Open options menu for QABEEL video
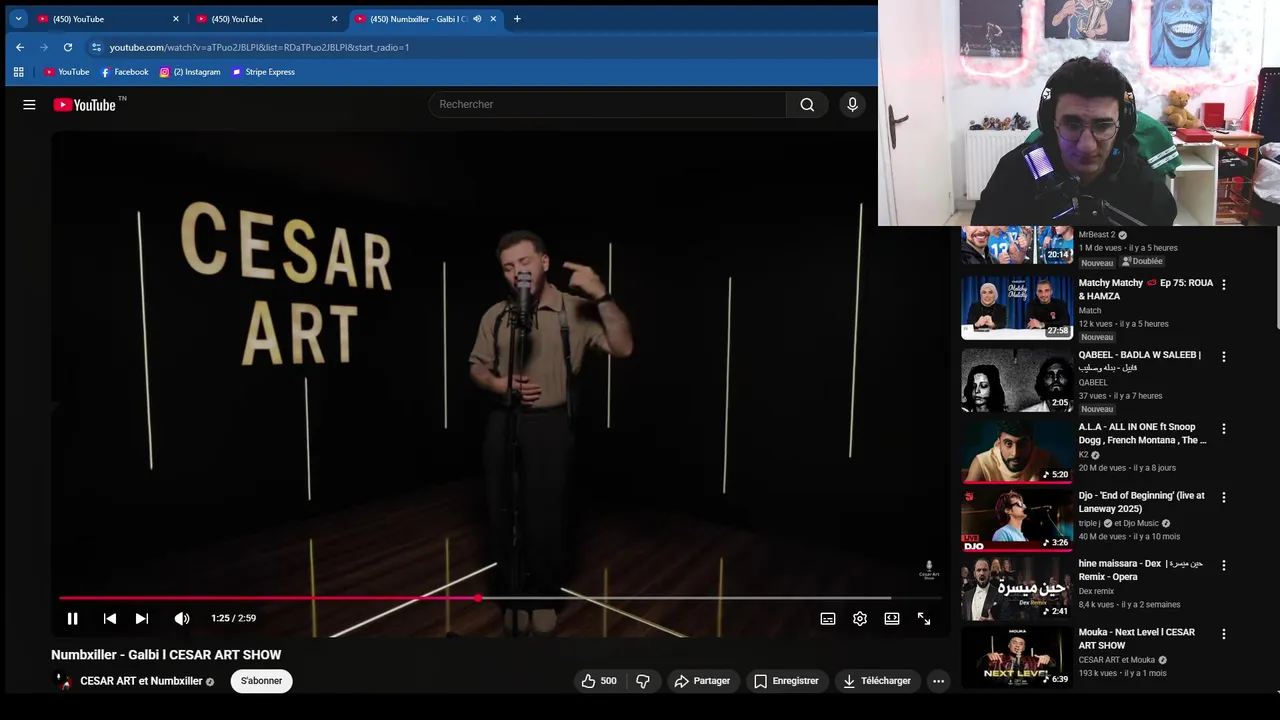1280x720 pixels. coord(1223,357)
